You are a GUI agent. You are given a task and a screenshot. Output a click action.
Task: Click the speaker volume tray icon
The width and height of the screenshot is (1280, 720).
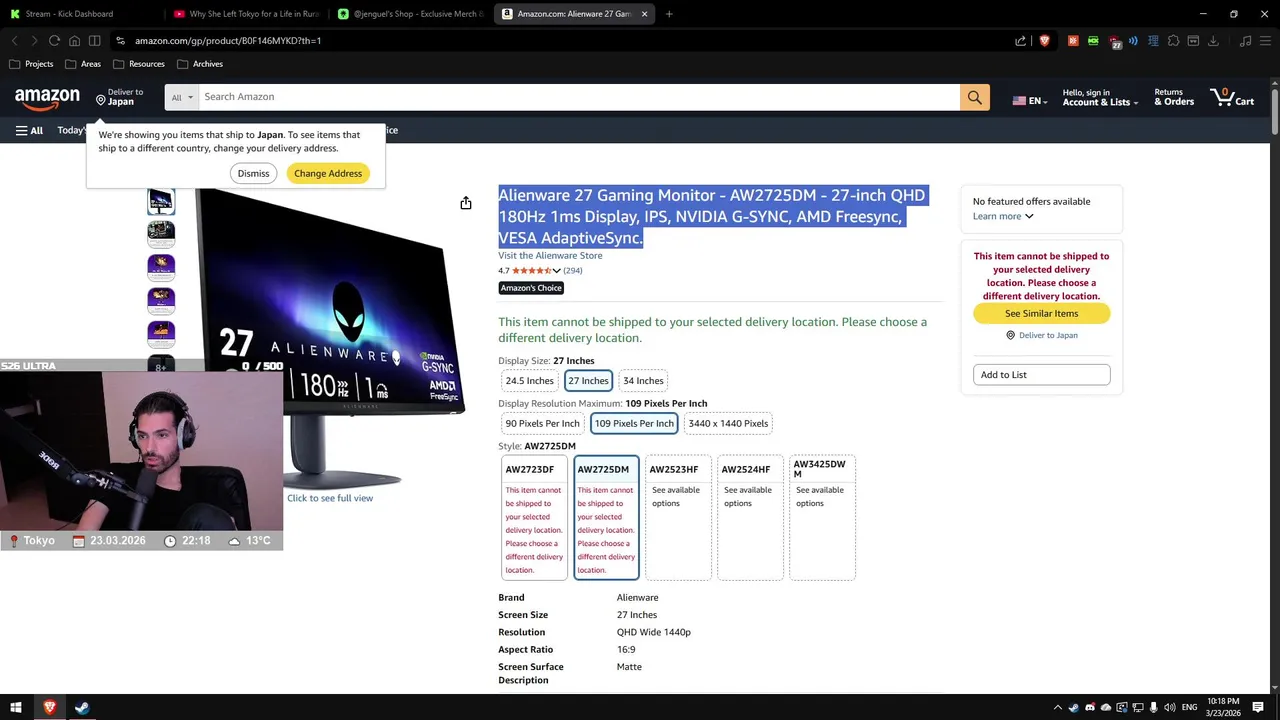1169,708
